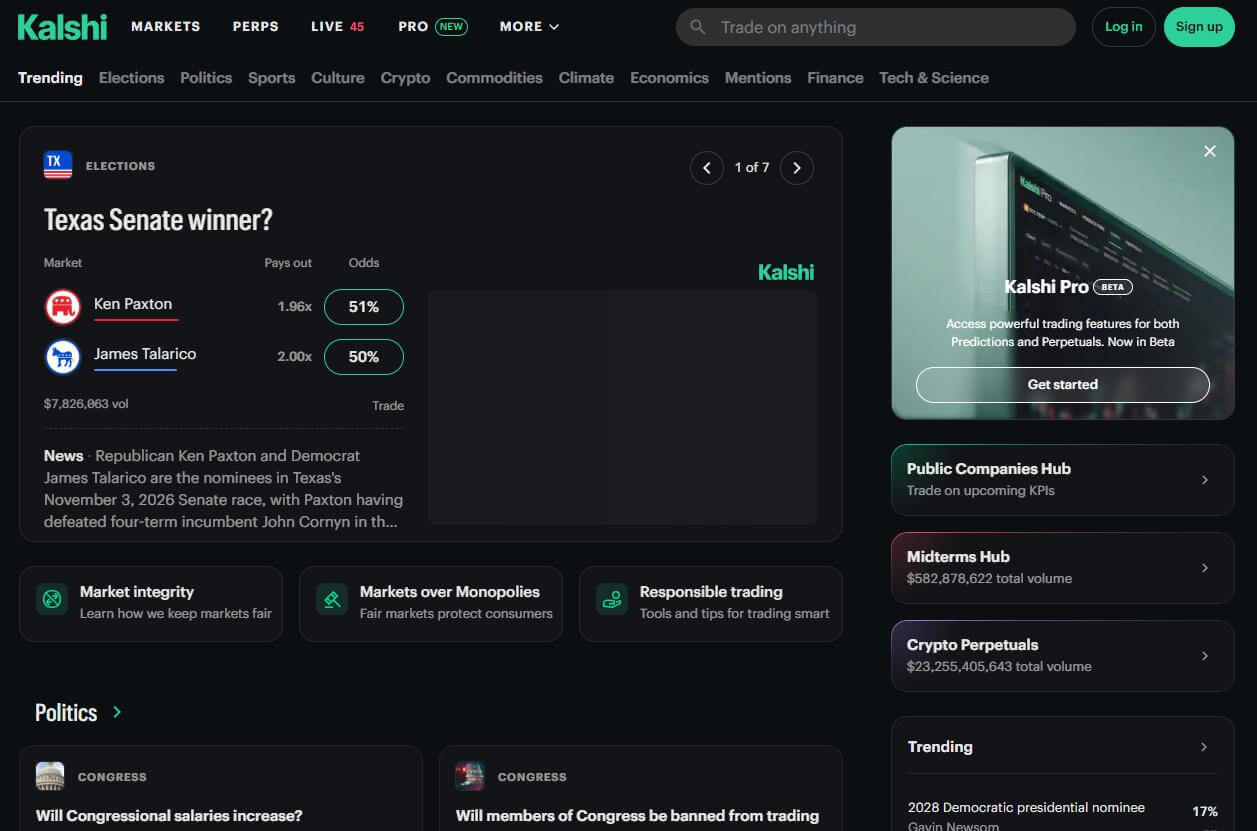Select the Climate category tab
The width and height of the screenshot is (1257, 831).
[x=586, y=78]
